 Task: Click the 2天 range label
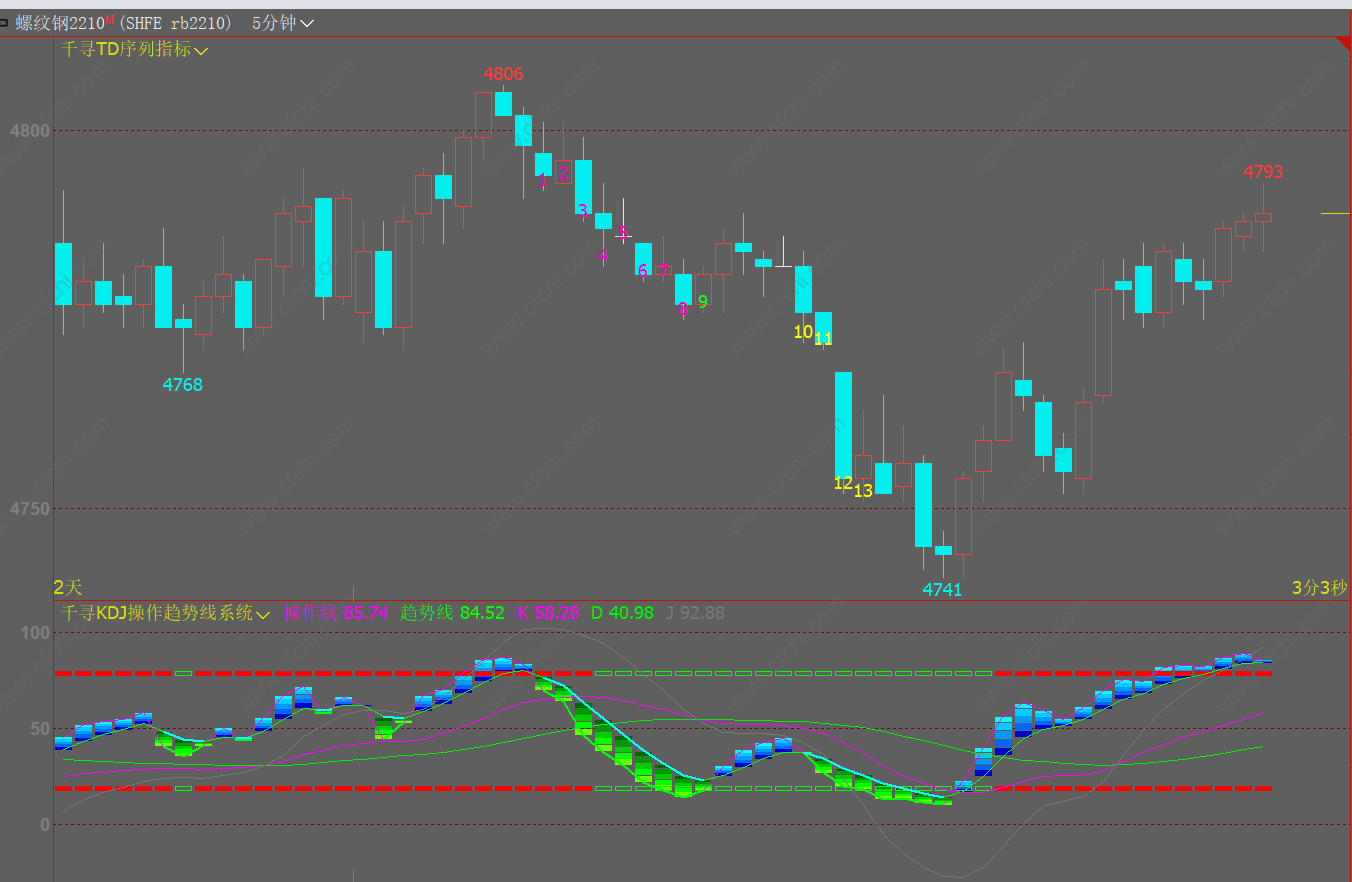point(68,587)
